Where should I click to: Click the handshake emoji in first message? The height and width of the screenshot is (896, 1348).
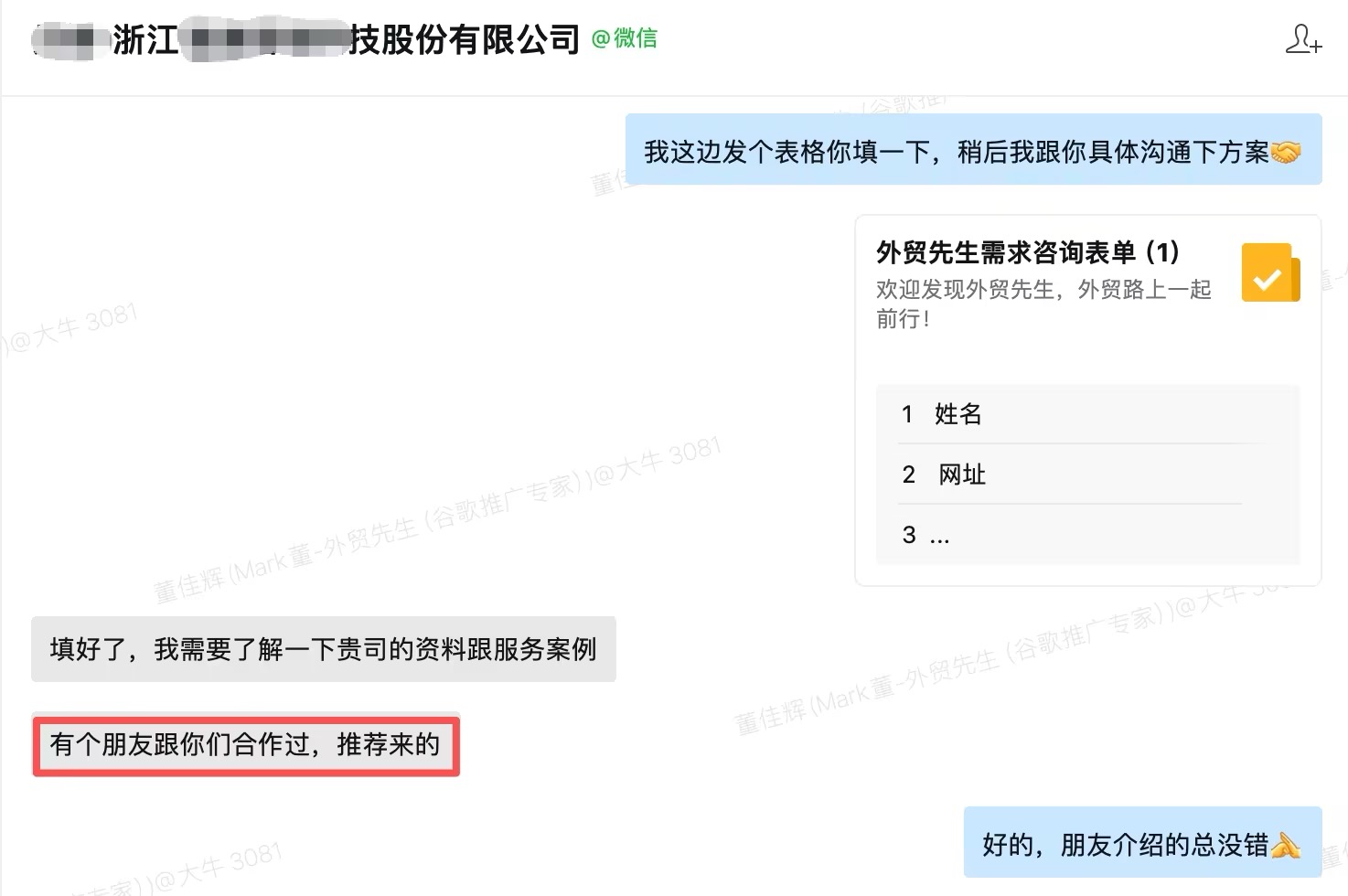click(x=1286, y=152)
